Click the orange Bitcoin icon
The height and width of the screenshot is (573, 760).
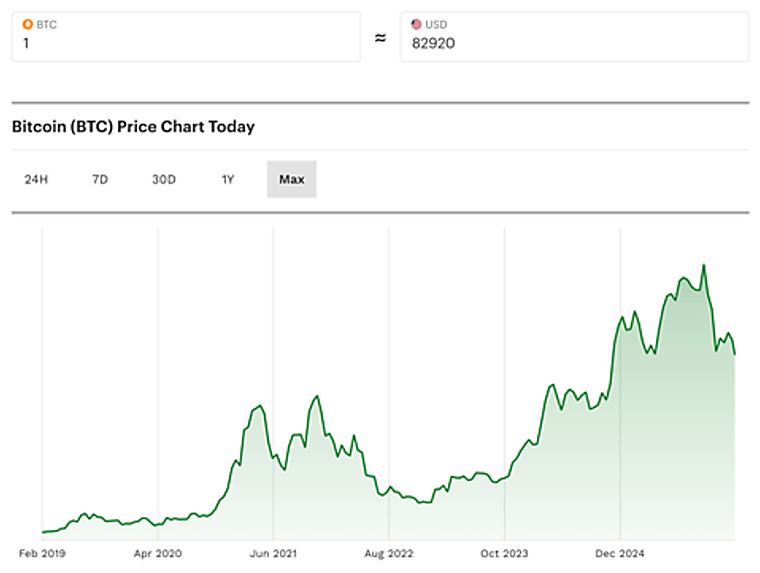(28, 24)
